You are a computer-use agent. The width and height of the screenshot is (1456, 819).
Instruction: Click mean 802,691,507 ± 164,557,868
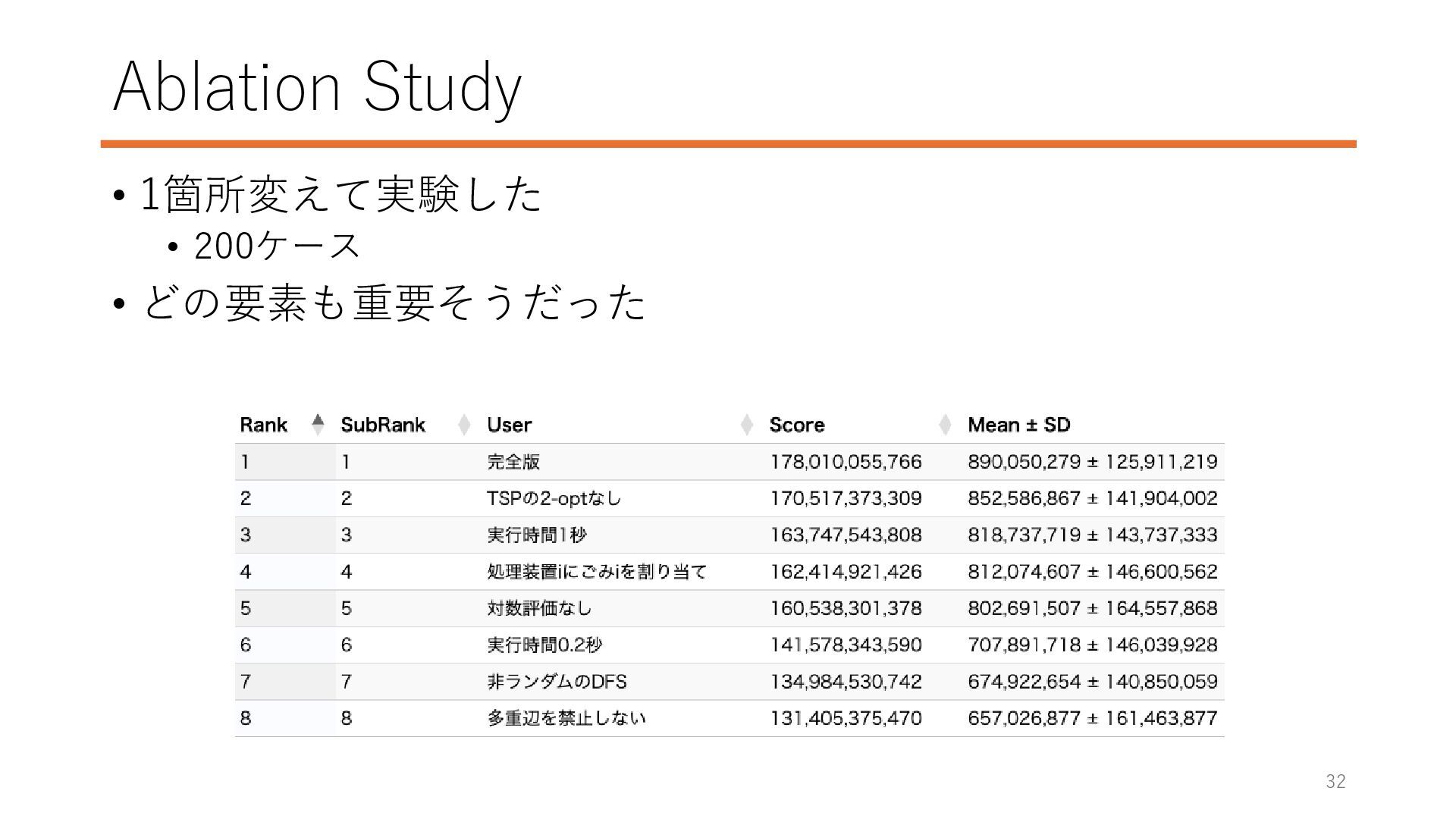pos(1093,608)
